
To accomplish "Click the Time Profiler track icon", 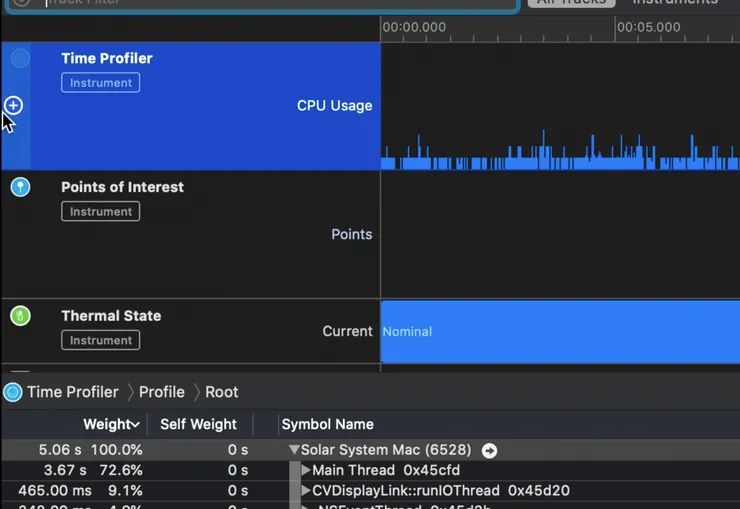I will [x=20, y=59].
